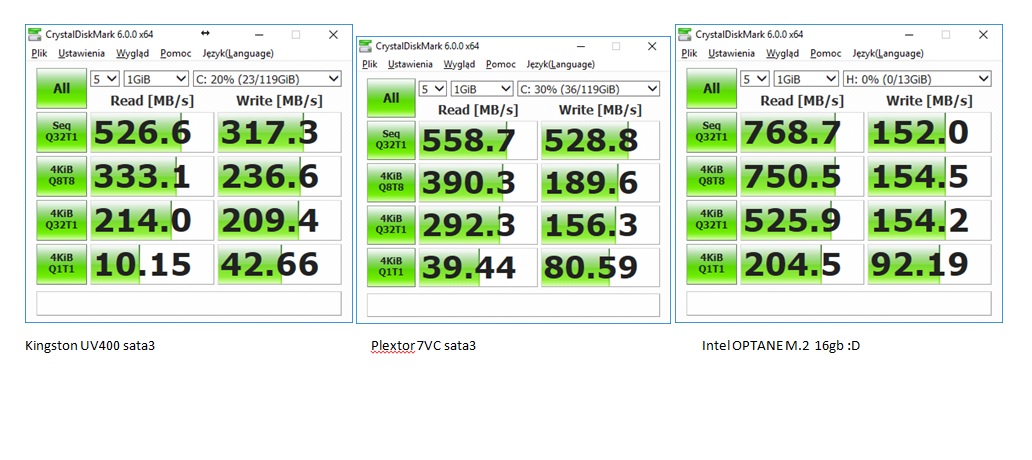Start Seq Q32T1 test in Kingston window
The height and width of the screenshot is (460, 1032).
point(61,132)
